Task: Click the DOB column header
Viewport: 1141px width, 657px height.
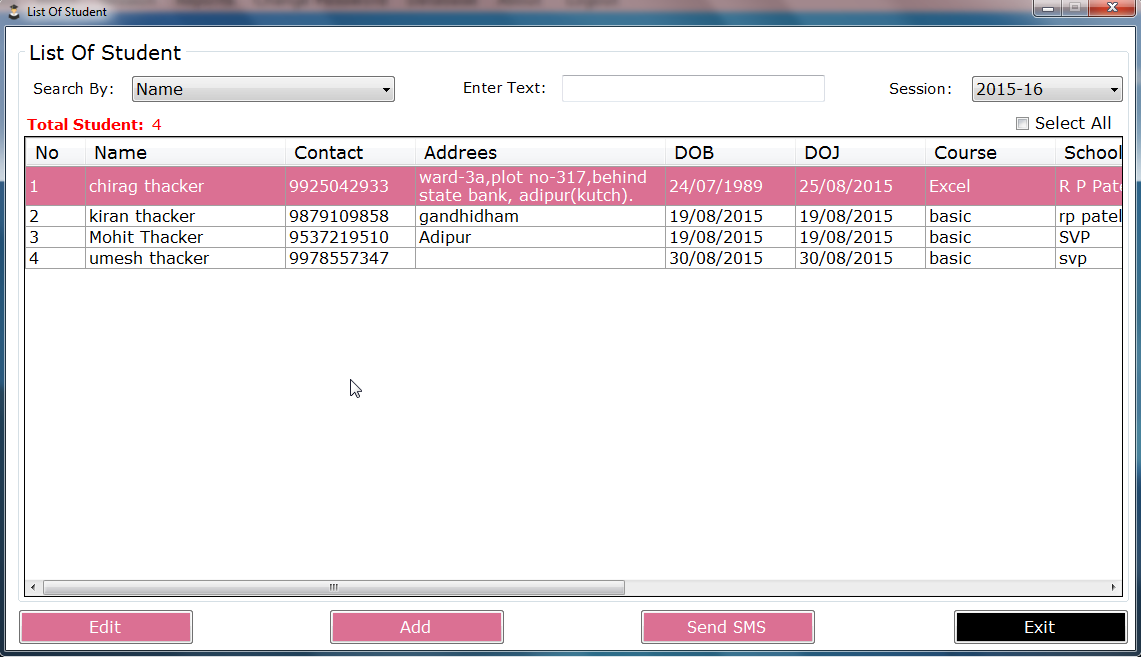Action: point(730,153)
